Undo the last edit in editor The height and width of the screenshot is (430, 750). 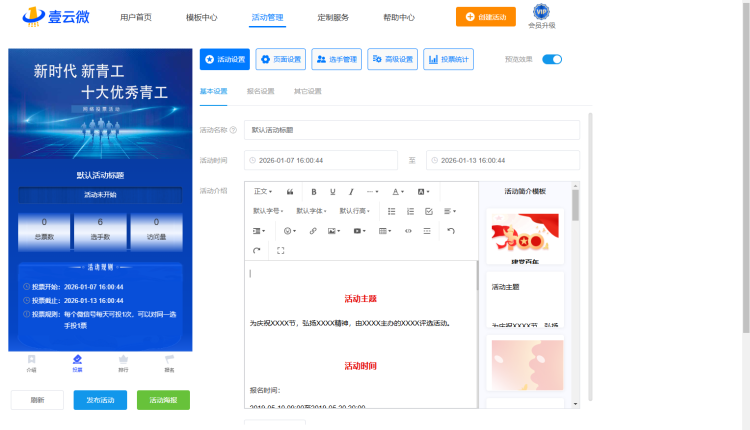[451, 231]
